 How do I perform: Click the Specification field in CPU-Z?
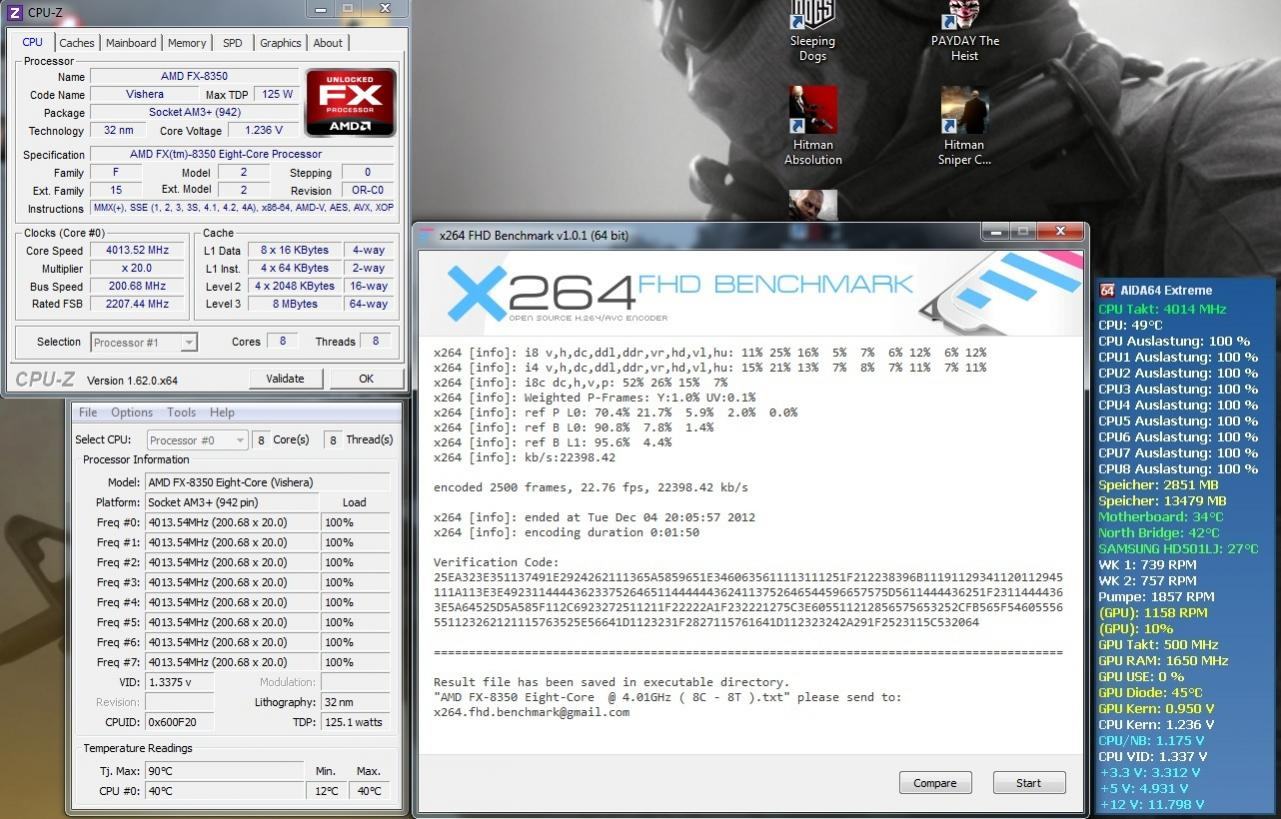coord(243,154)
